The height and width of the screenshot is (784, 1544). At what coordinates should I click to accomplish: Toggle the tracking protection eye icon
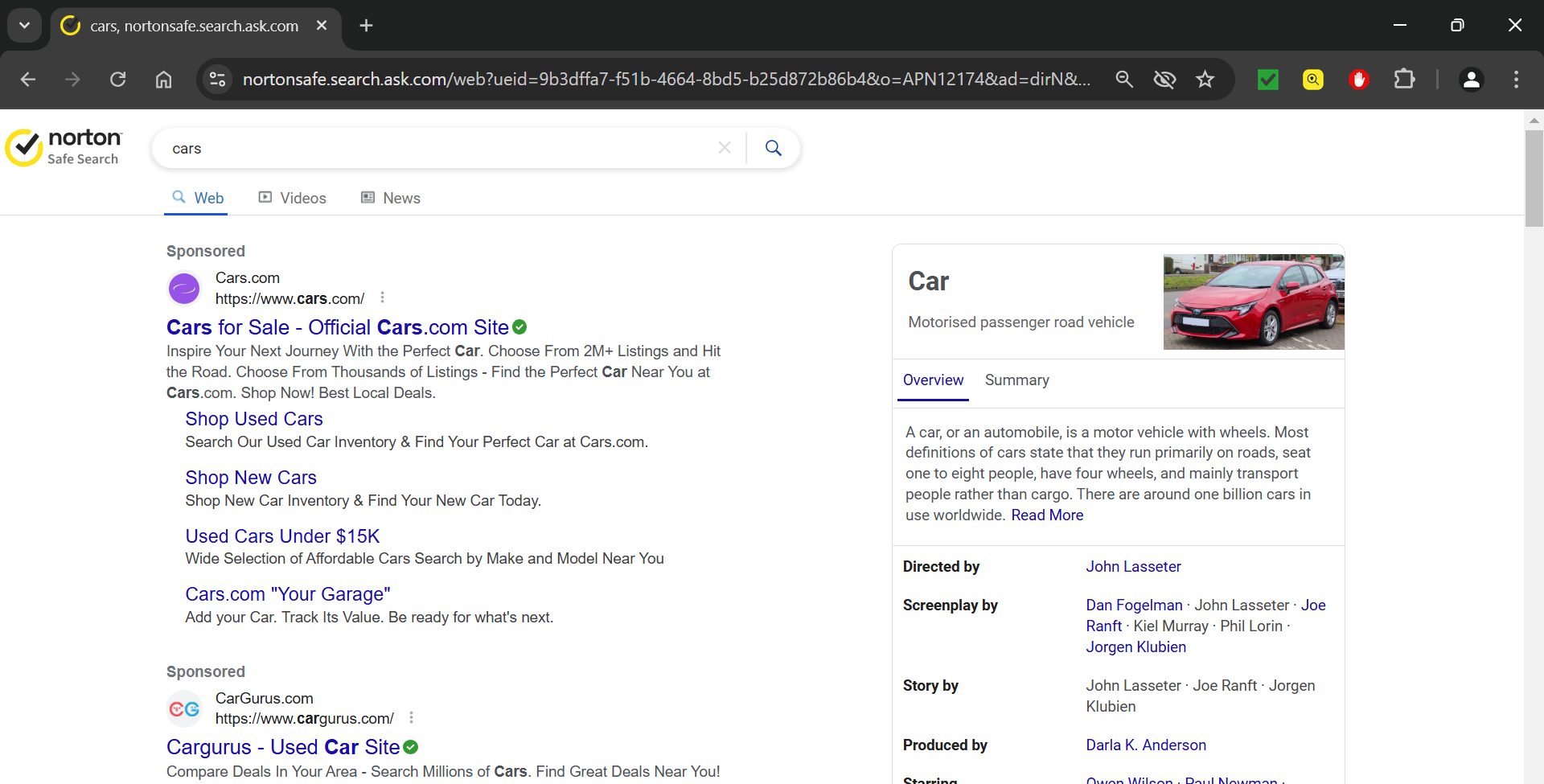point(1164,80)
